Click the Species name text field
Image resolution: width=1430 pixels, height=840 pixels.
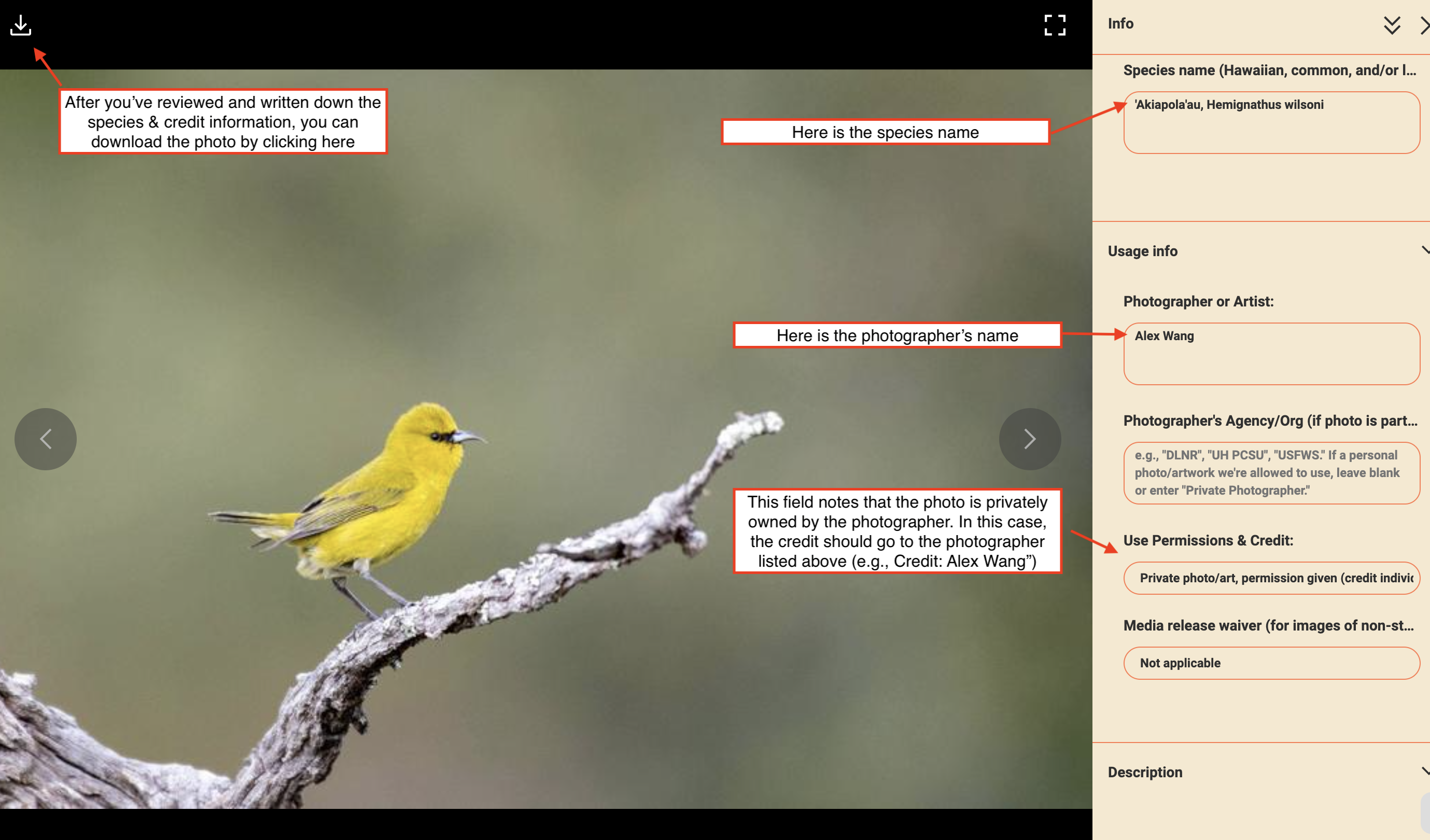pyautogui.click(x=1271, y=122)
